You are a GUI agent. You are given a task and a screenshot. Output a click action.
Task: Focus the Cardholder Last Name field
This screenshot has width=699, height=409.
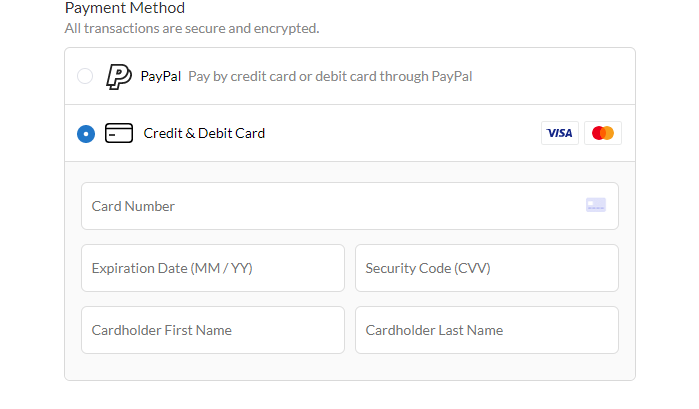pyautogui.click(x=486, y=330)
